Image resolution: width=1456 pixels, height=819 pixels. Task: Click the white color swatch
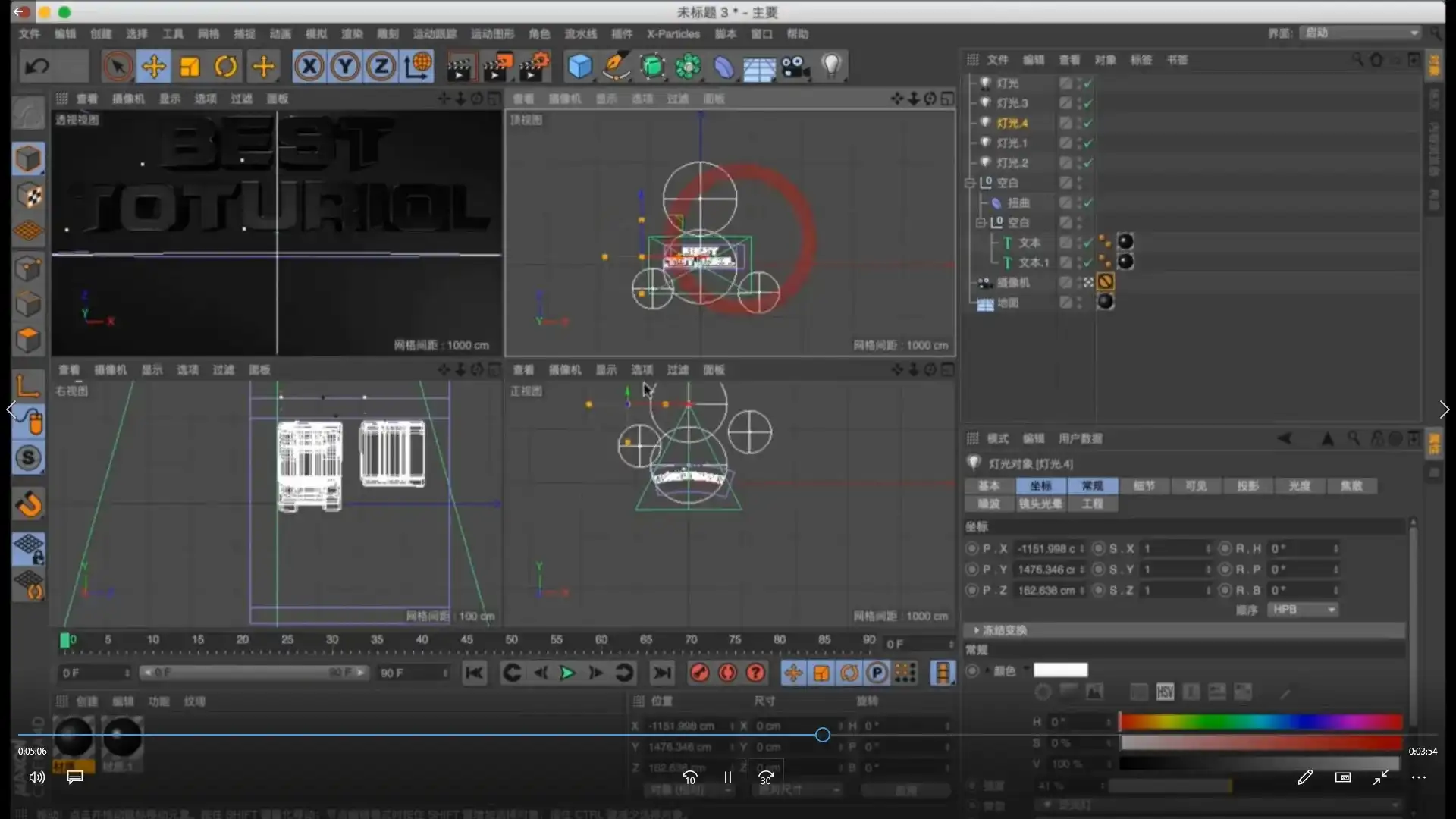1060,670
